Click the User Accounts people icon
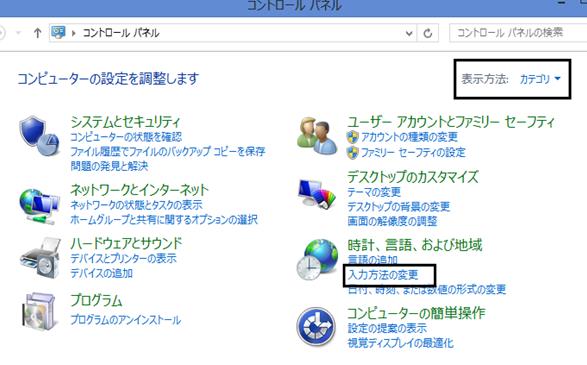This screenshot has height=365, width=587. (317, 136)
